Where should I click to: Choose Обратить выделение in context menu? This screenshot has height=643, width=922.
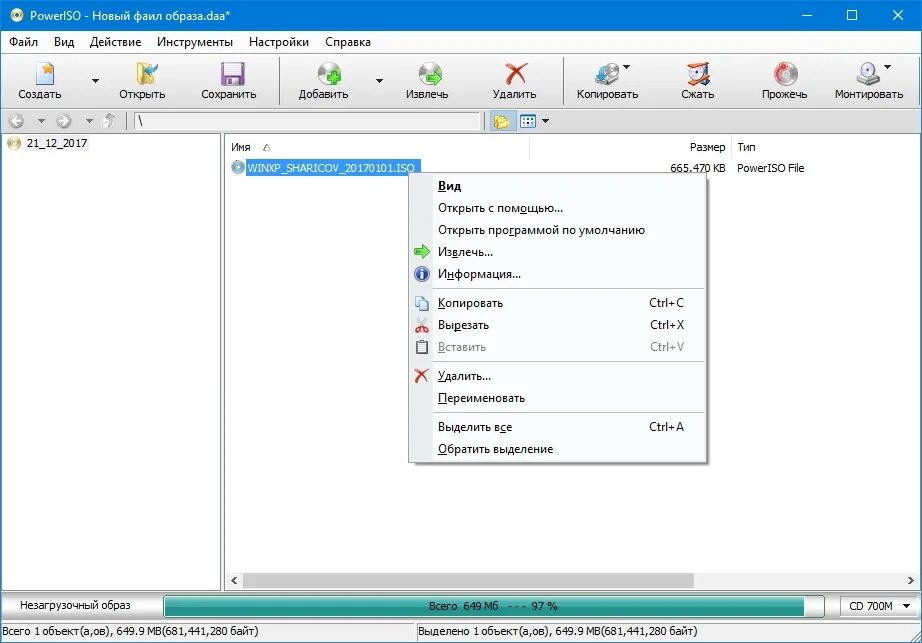[557, 449]
